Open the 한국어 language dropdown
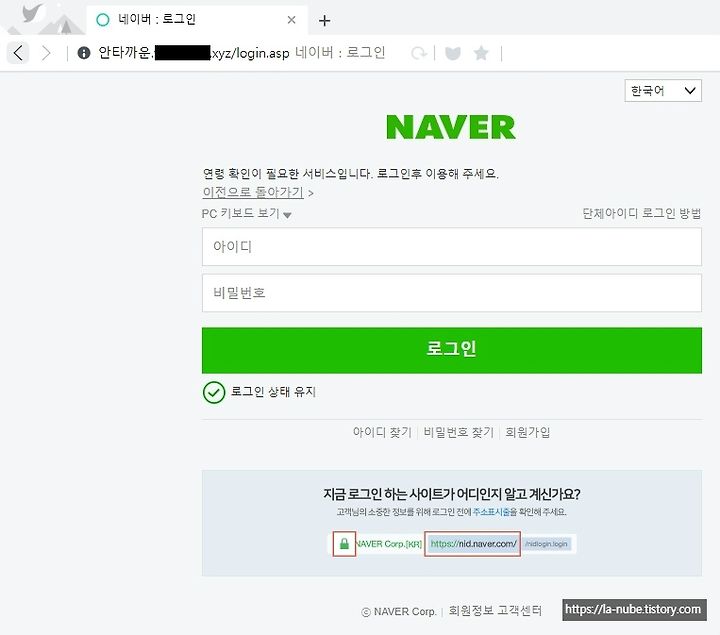The height and width of the screenshot is (635, 720). pos(663,90)
